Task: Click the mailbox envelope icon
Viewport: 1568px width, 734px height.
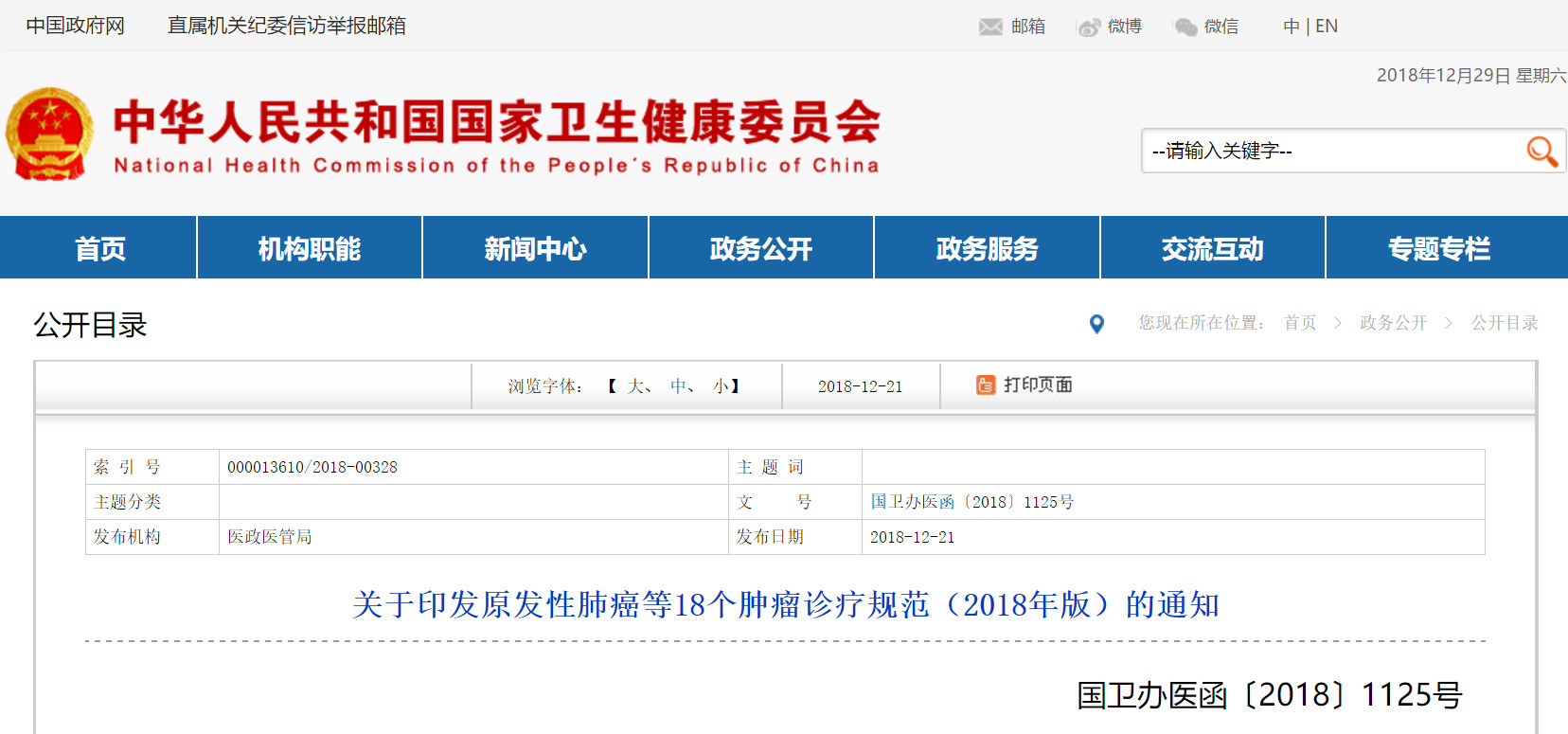Action: (990, 27)
